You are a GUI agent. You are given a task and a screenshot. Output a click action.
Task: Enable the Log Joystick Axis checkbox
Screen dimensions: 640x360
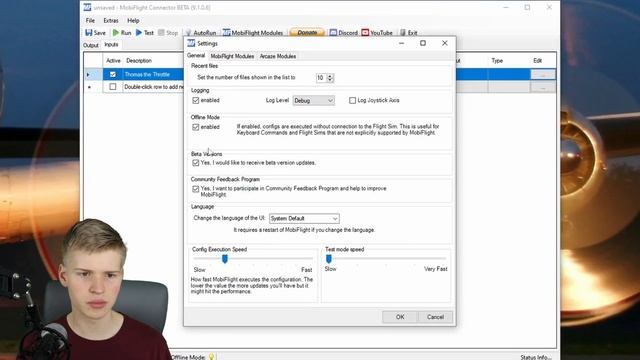click(x=352, y=100)
